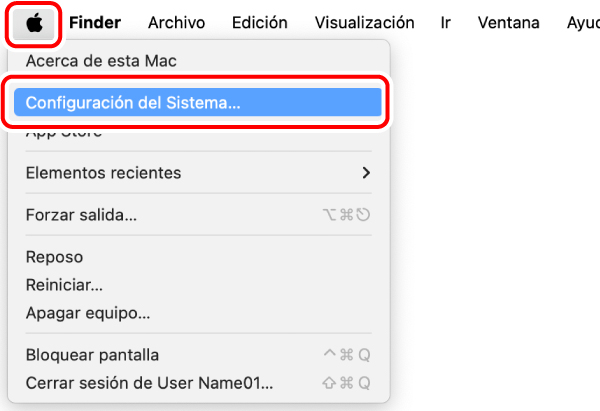Open the Ir menu
600x411 pixels.
[x=445, y=22]
